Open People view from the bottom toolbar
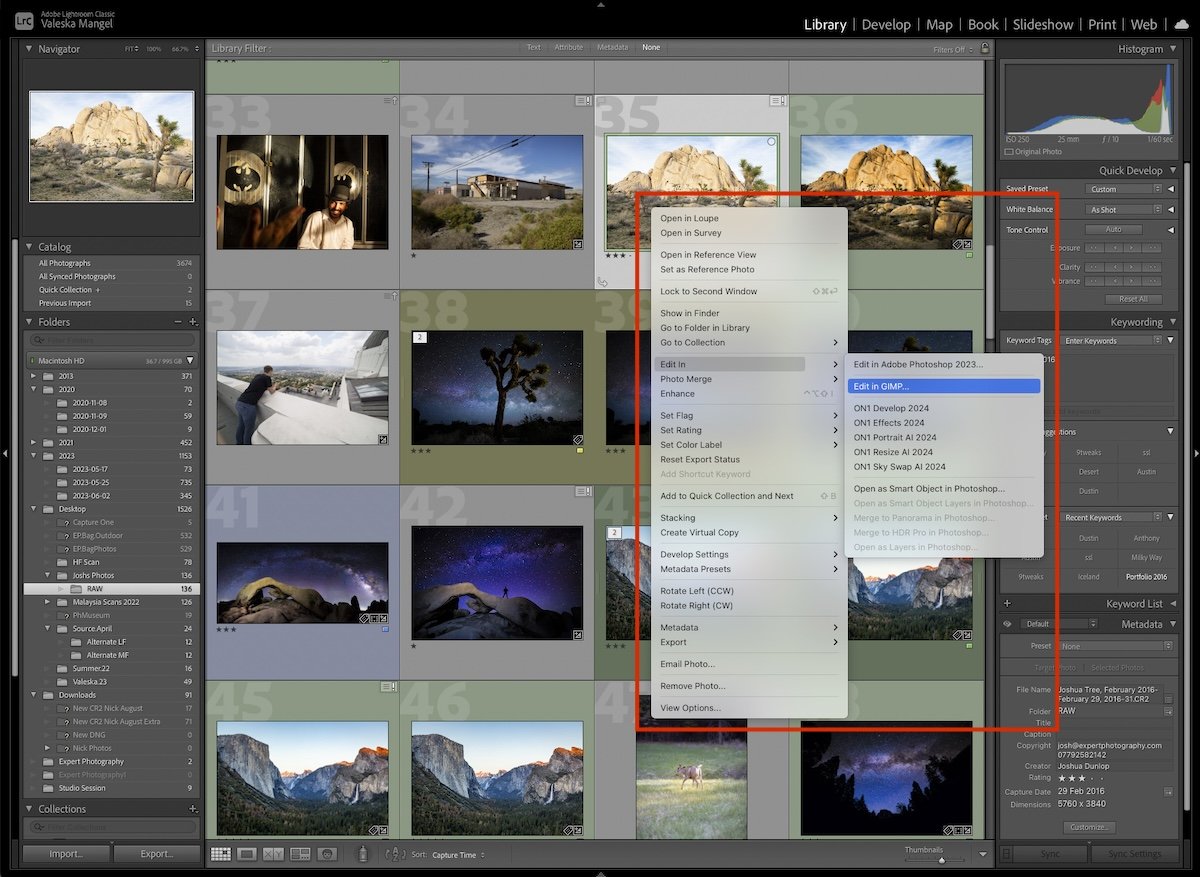This screenshot has height=877, width=1200. 327,853
